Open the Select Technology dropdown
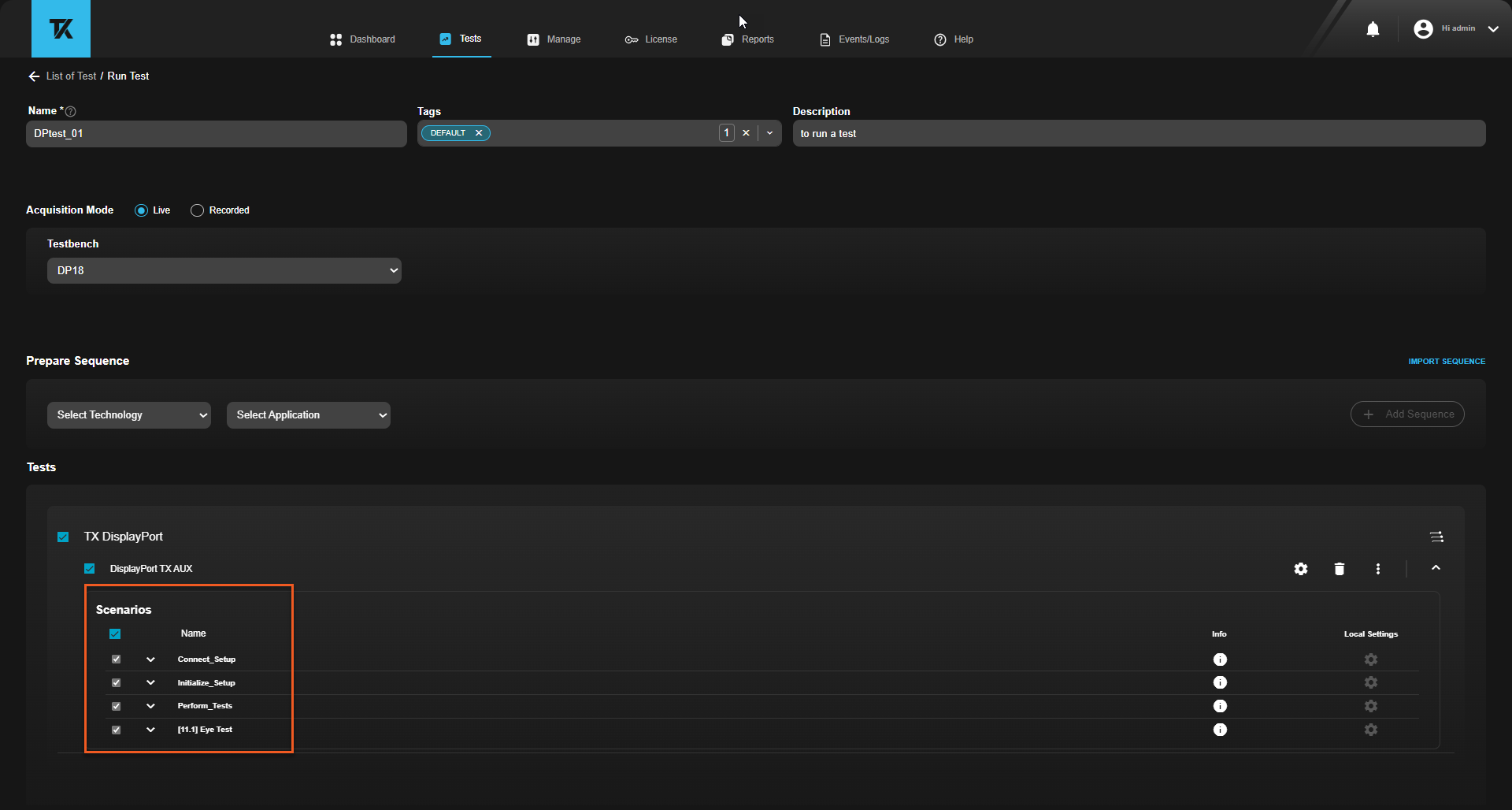Viewport: 1512px width, 810px height. point(129,415)
